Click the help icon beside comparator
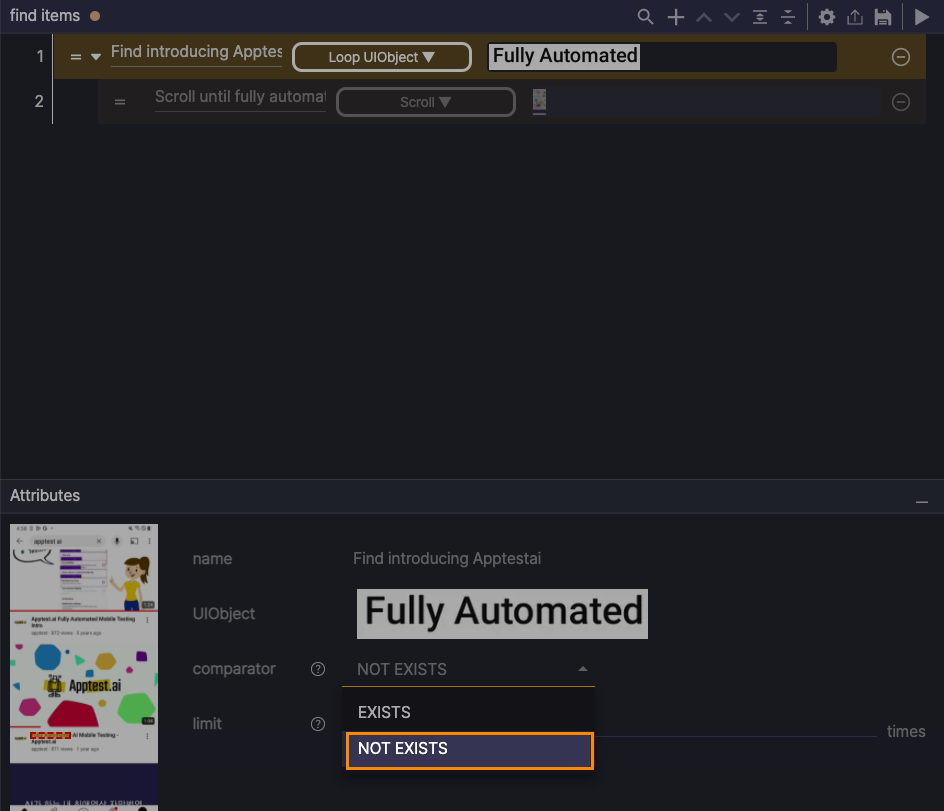 tap(318, 669)
